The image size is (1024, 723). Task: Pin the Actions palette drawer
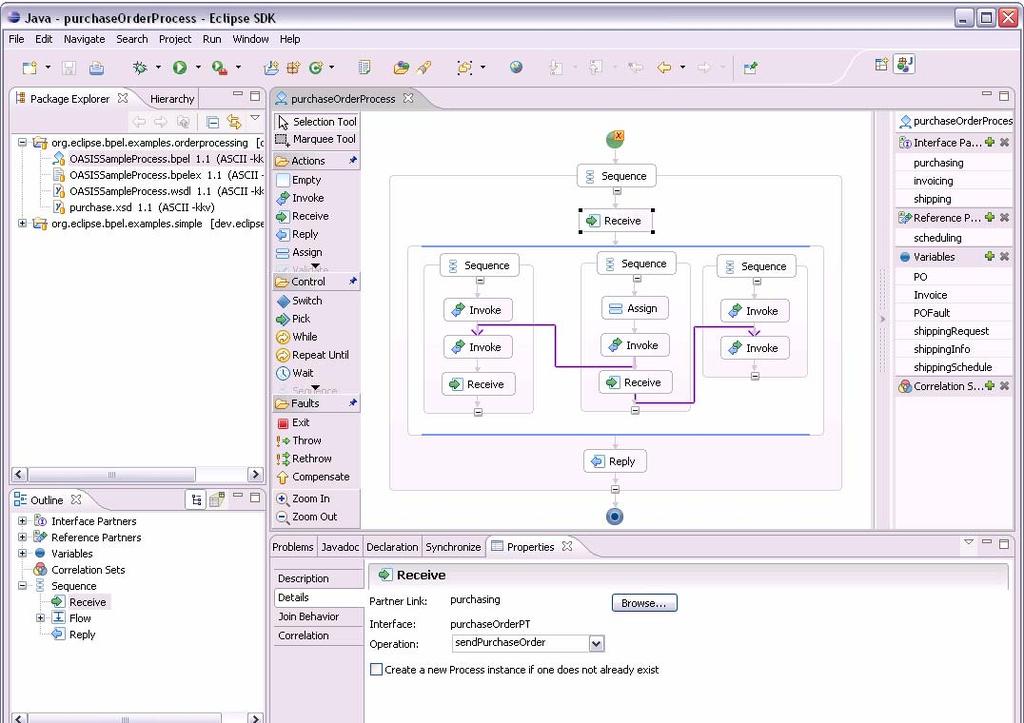[353, 161]
